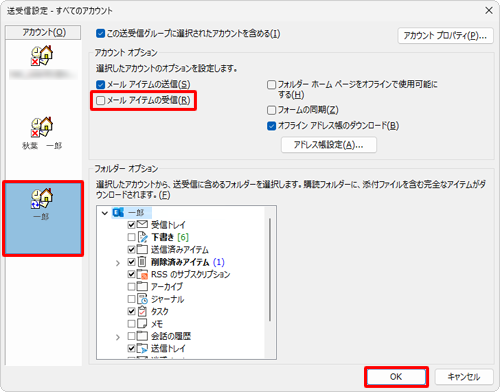Click the アカウント(O) column header
The width and height of the screenshot is (500, 392).
43,32
